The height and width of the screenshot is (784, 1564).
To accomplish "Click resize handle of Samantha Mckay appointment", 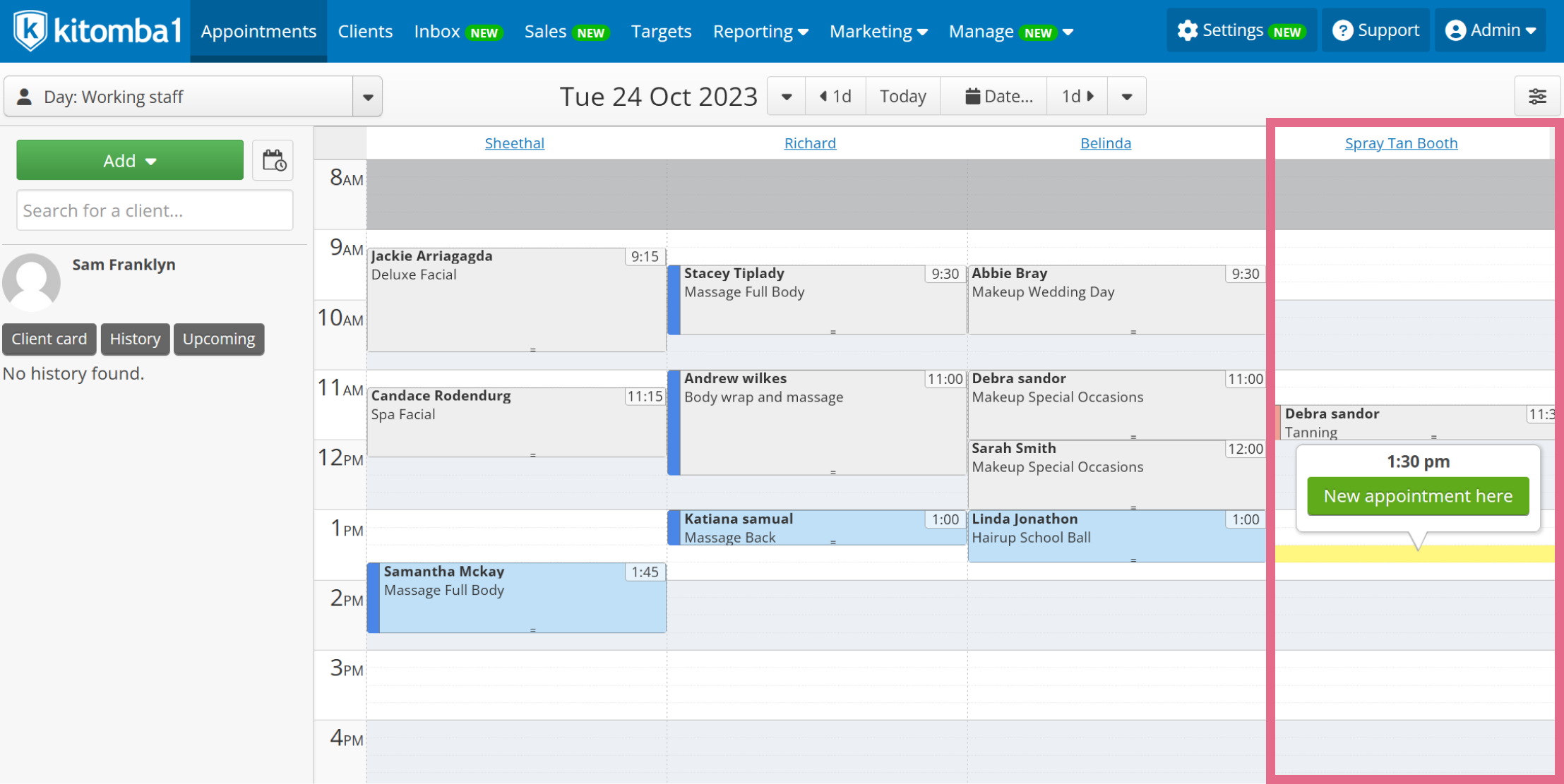I will pyautogui.click(x=533, y=629).
